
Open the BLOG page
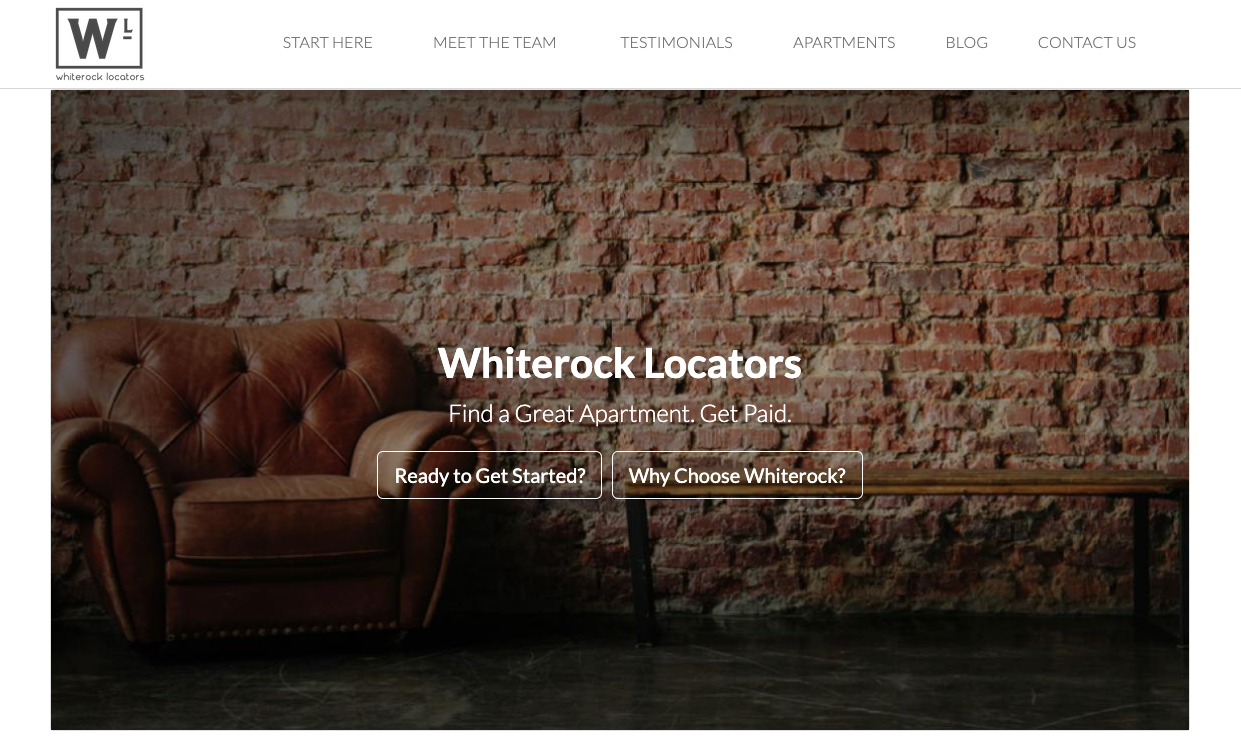[966, 42]
